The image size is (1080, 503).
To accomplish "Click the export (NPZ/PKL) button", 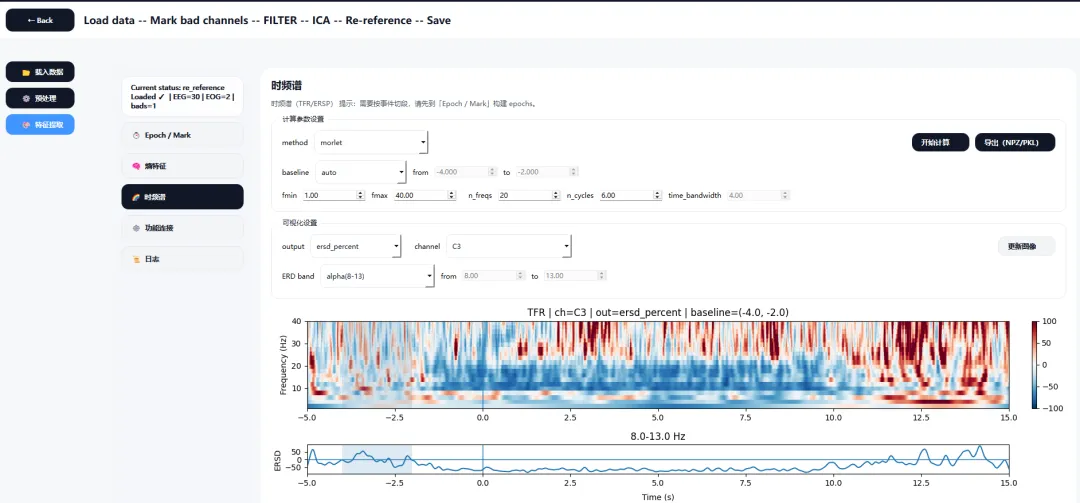I will [1015, 143].
